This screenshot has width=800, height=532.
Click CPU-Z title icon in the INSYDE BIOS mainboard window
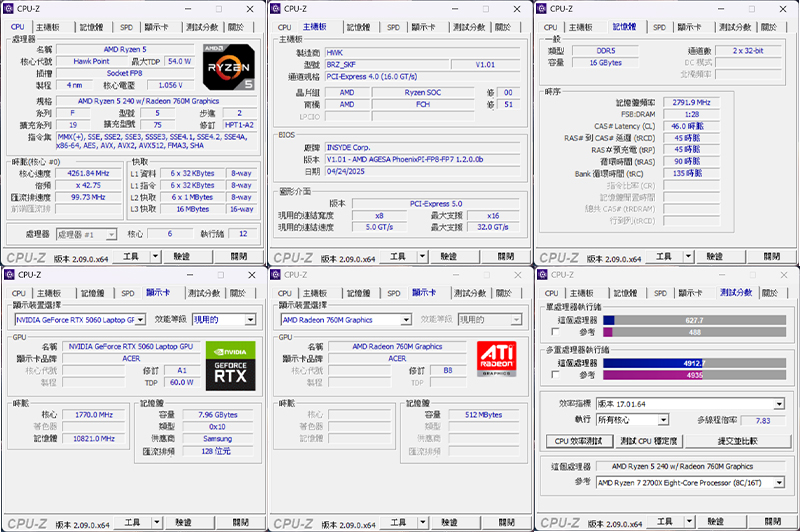(276, 9)
